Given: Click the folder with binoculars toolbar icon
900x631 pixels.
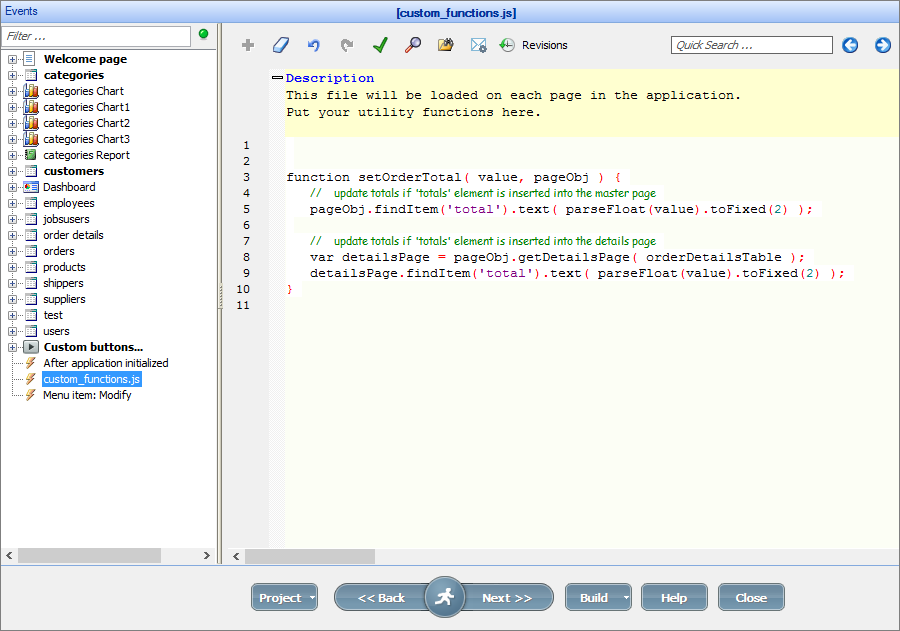Looking at the screenshot, I should 445,45.
